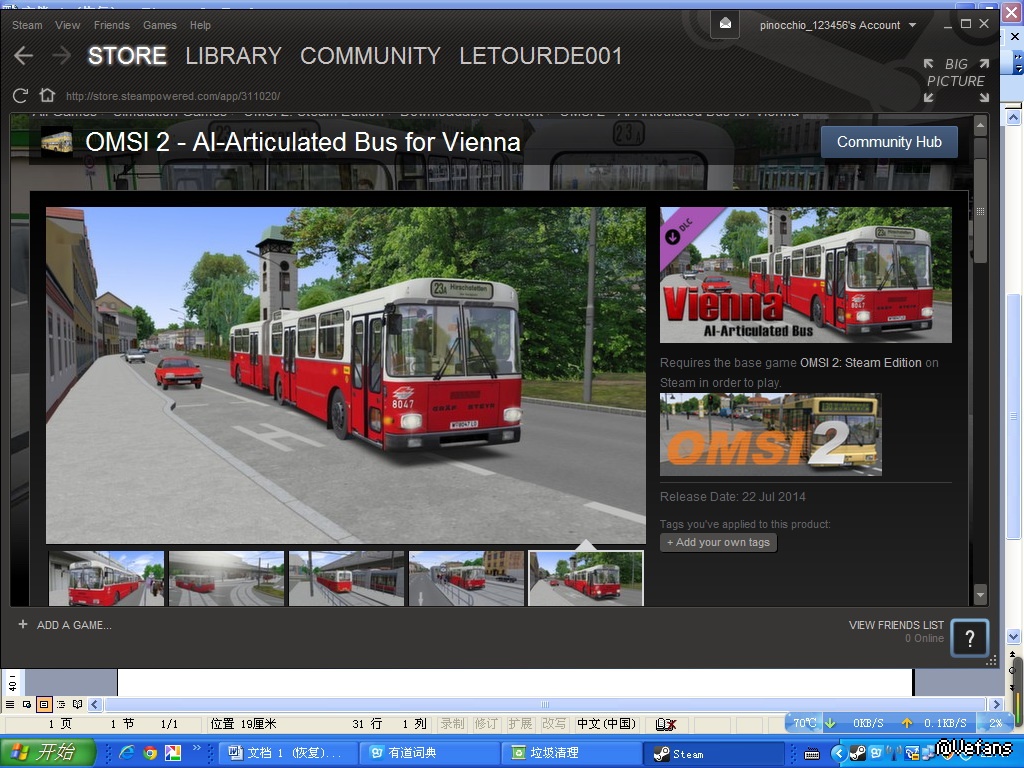Viewport: 1024px width, 768px height.
Task: Go back using the back arrow
Action: click(24, 56)
